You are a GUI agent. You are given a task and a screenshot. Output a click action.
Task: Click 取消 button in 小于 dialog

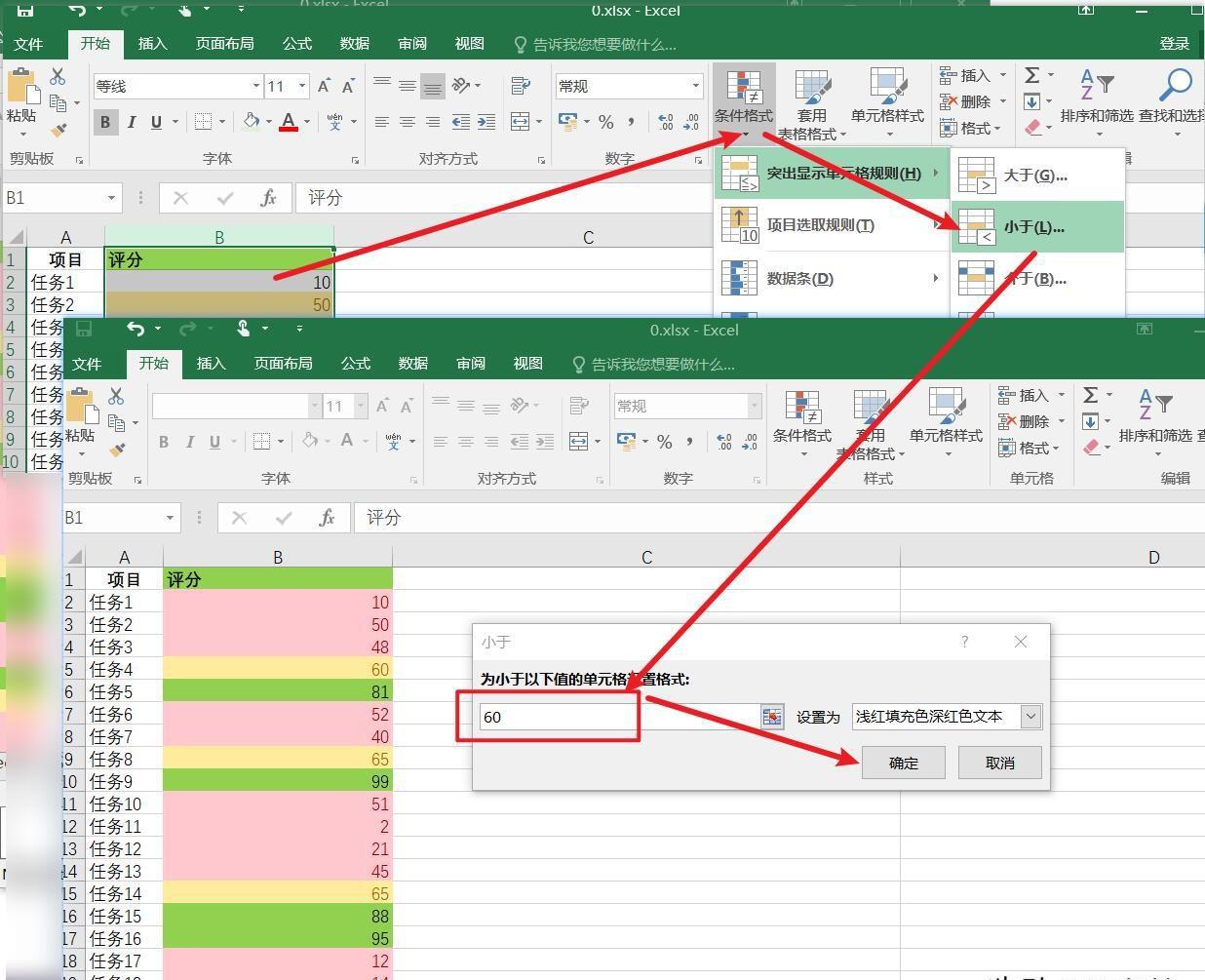tap(1000, 763)
